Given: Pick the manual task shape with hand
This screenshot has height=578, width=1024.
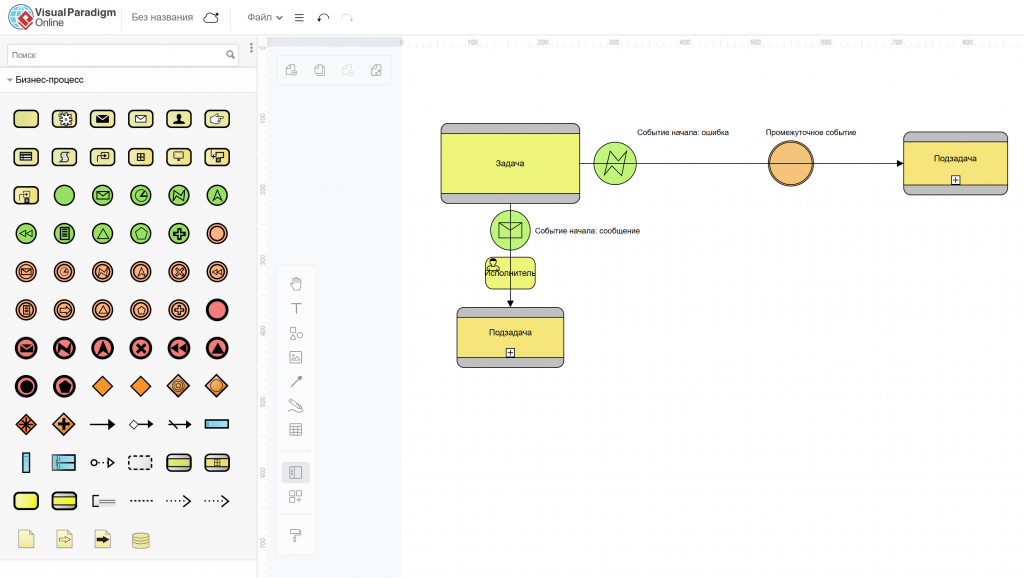Looking at the screenshot, I should coord(217,119).
